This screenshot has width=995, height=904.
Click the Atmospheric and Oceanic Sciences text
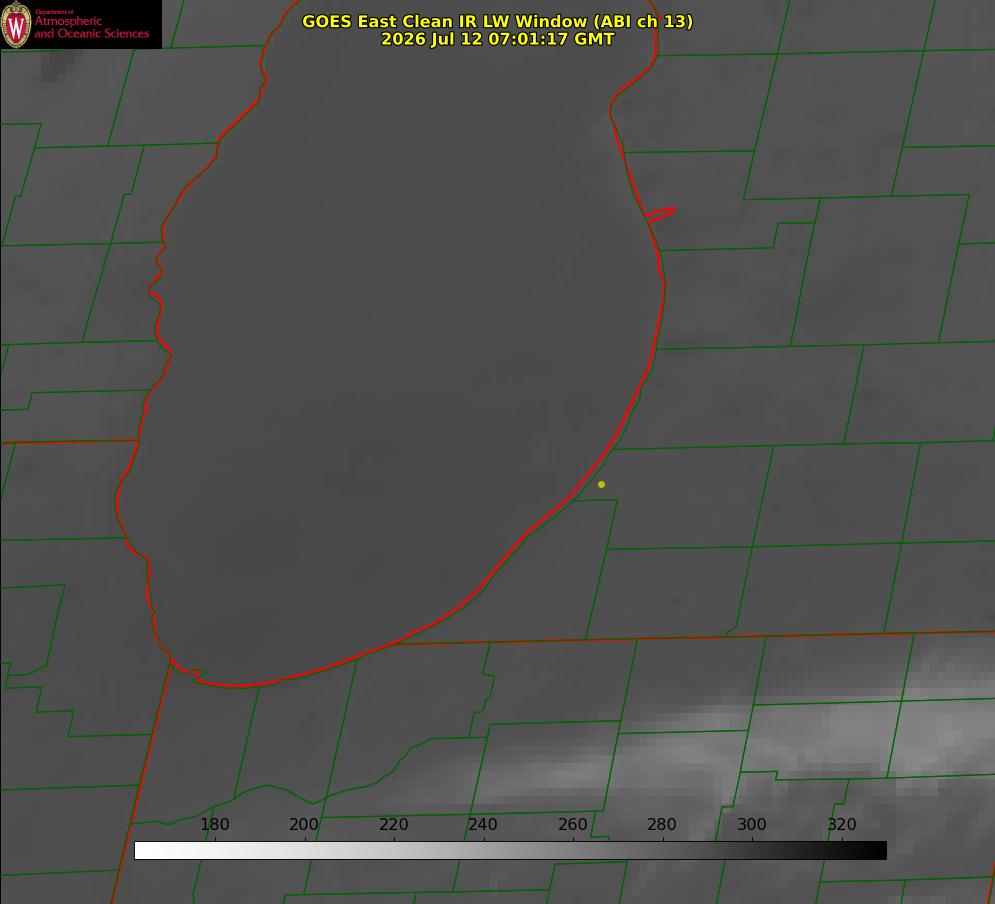point(91,27)
